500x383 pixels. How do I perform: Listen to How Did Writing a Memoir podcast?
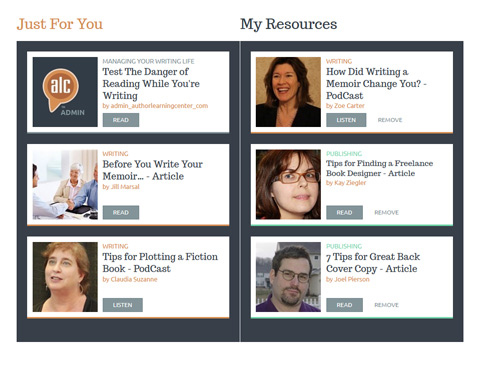click(346, 120)
